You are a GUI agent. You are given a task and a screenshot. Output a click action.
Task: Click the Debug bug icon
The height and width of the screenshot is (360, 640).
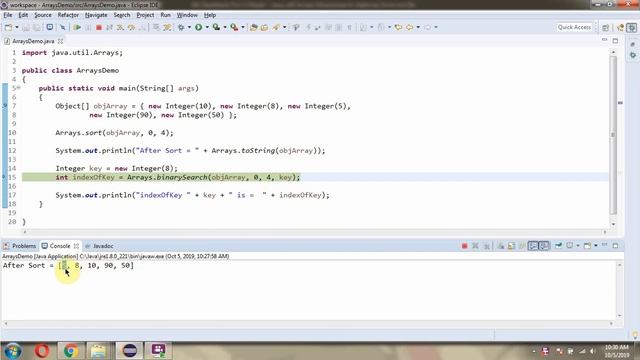181,27
